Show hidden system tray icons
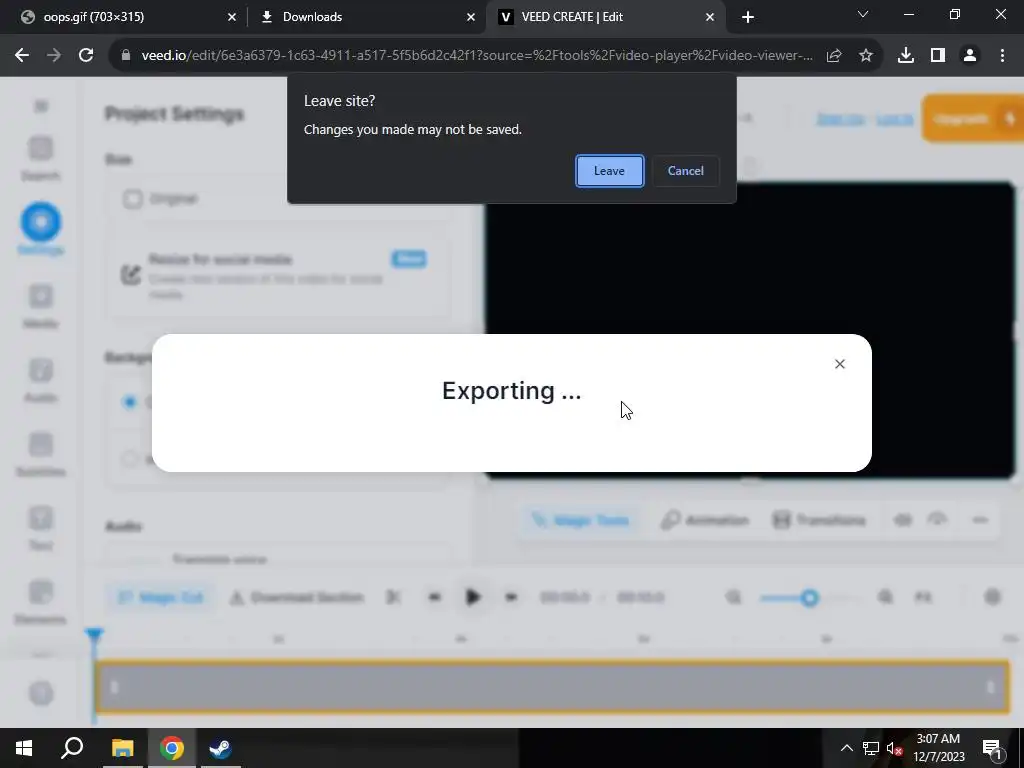Viewport: 1024px width, 768px height. [846, 748]
